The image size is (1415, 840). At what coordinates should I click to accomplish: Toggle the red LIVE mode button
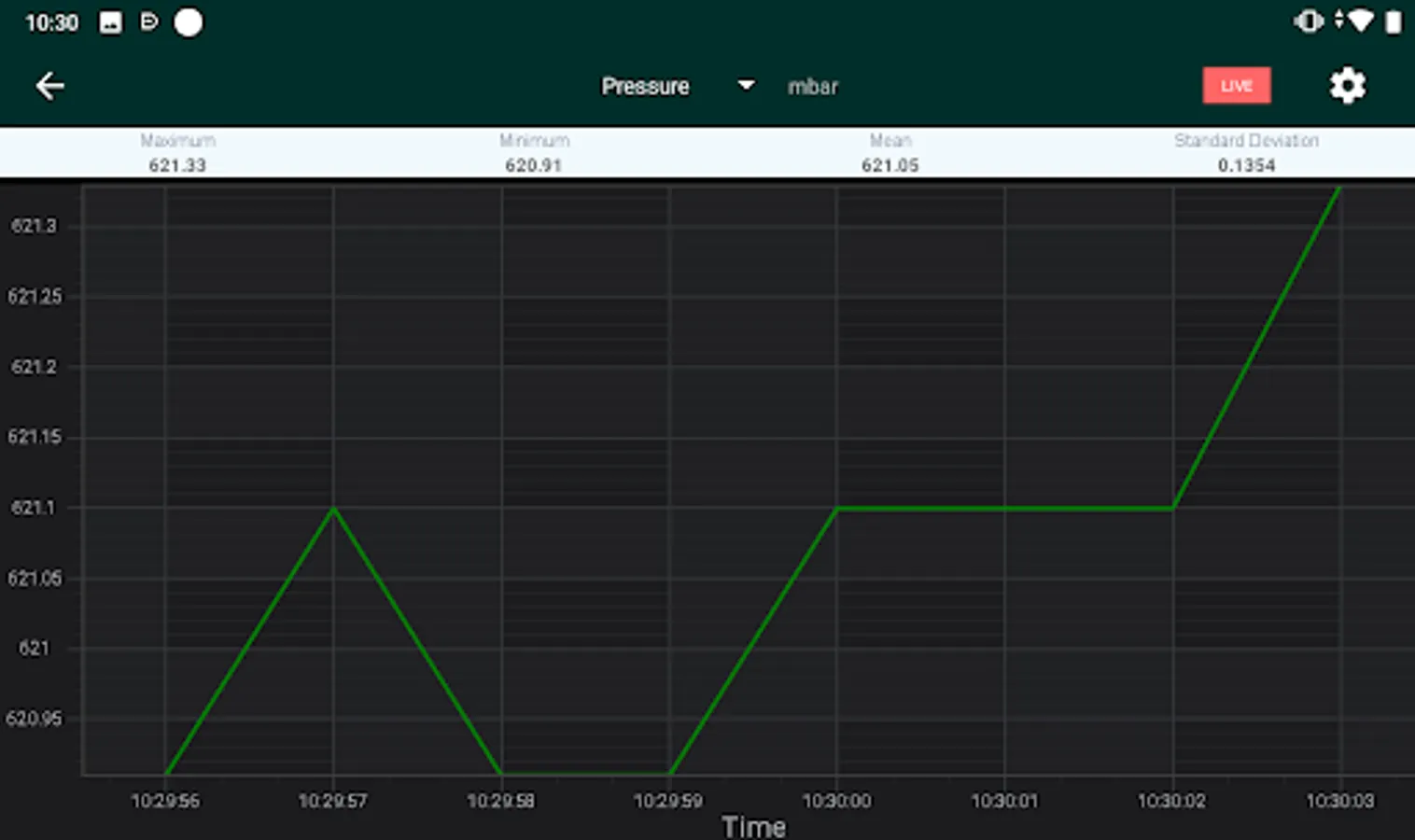1236,86
